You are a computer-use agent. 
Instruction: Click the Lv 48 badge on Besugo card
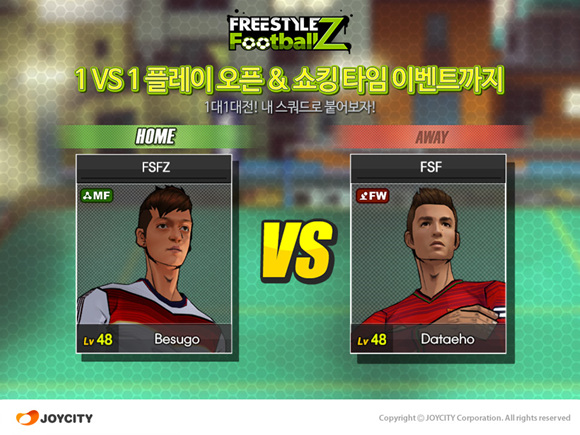[x=98, y=340]
